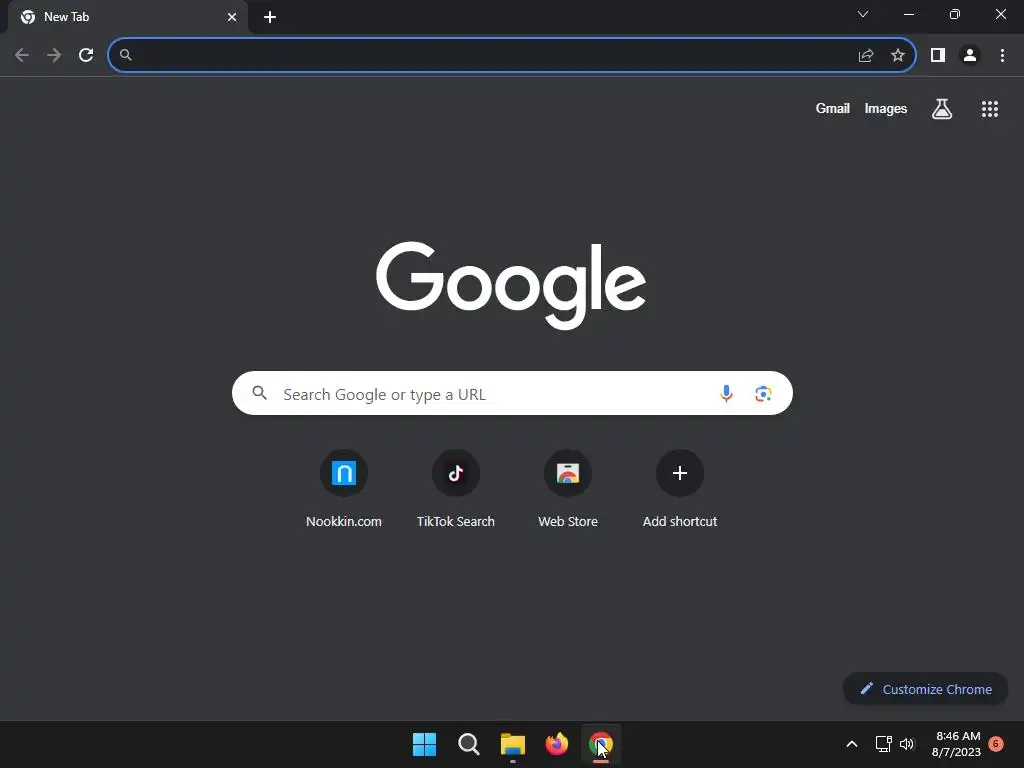The height and width of the screenshot is (768, 1024).
Task: Open a new tab with plus button
Action: [x=270, y=17]
